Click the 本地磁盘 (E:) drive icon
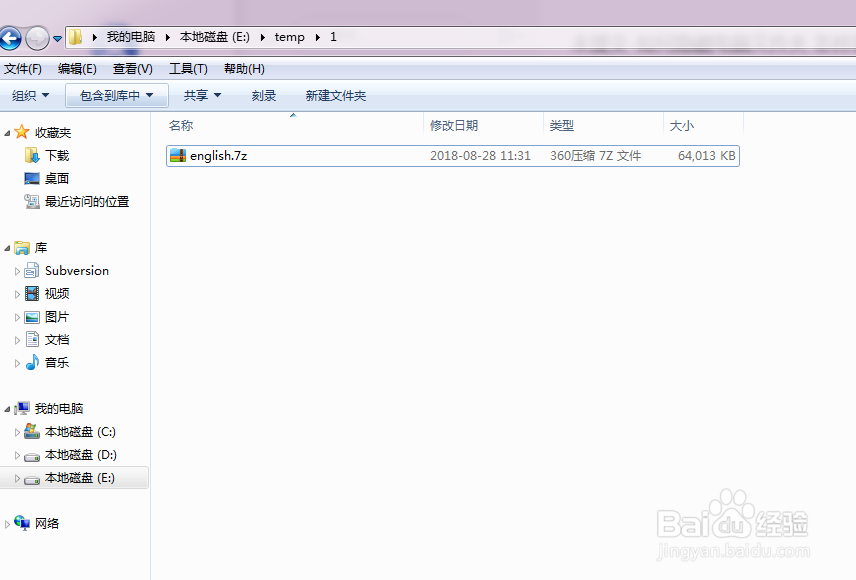Screen dimensions: 856x580 [x=32, y=479]
